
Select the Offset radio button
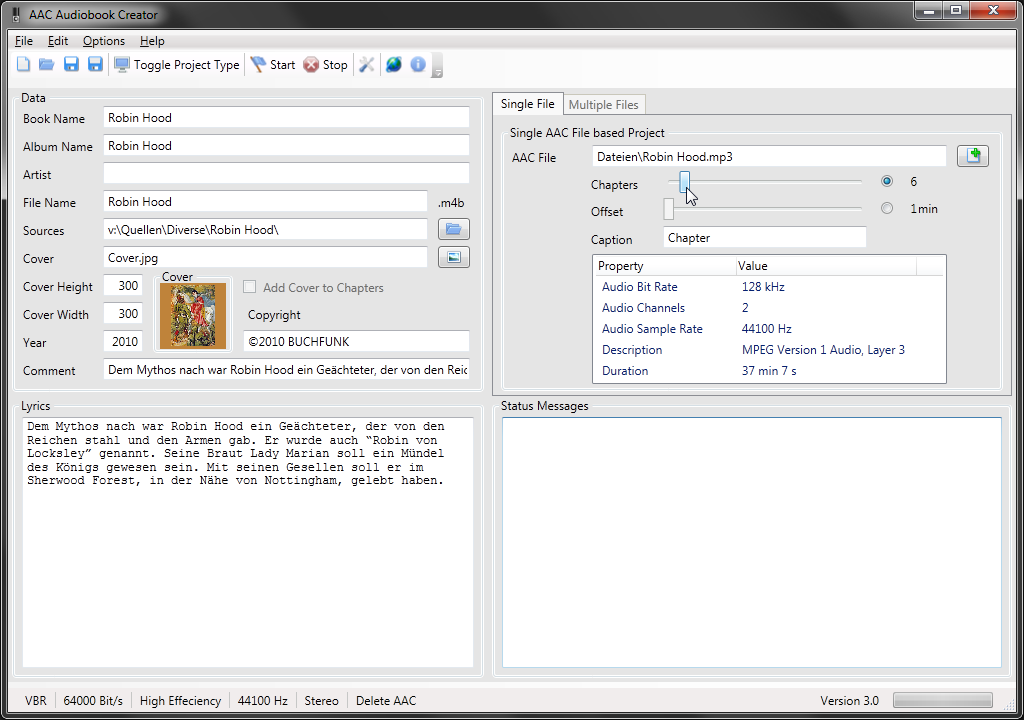click(887, 209)
